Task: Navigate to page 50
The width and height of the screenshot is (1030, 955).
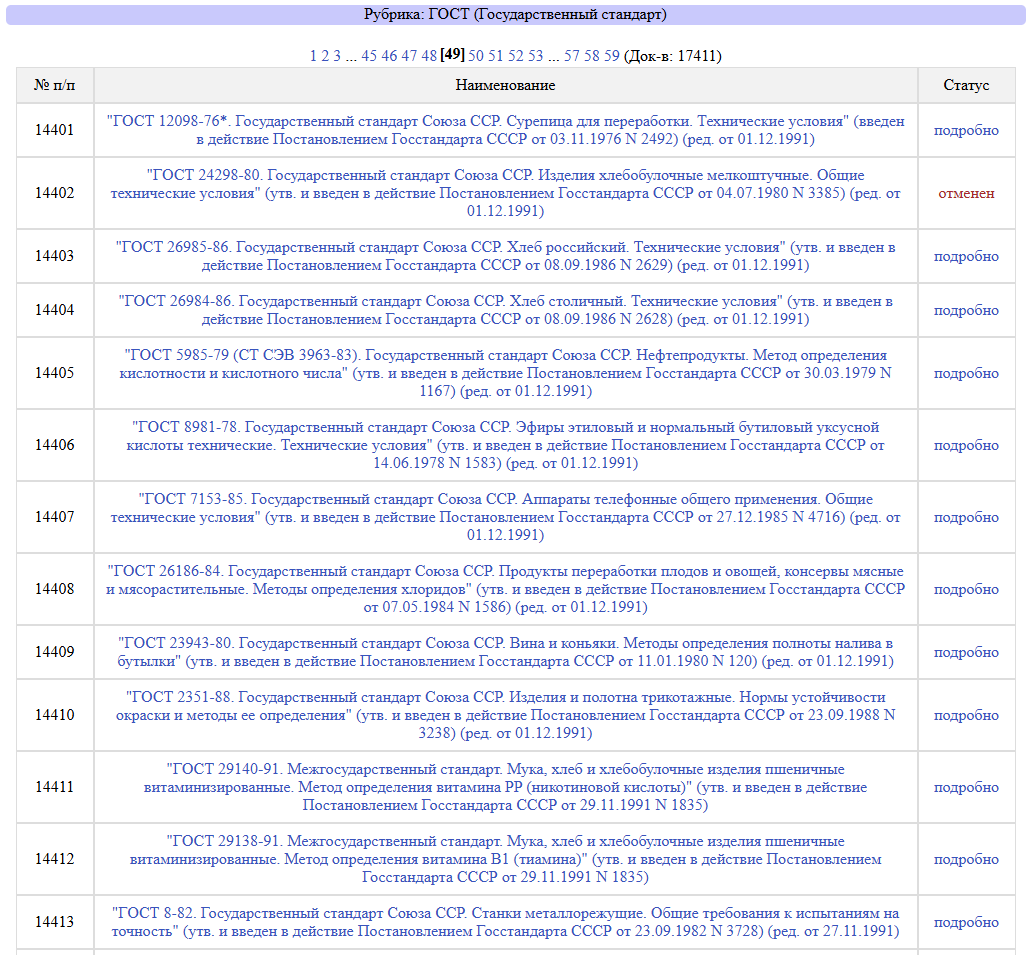Action: [x=476, y=56]
